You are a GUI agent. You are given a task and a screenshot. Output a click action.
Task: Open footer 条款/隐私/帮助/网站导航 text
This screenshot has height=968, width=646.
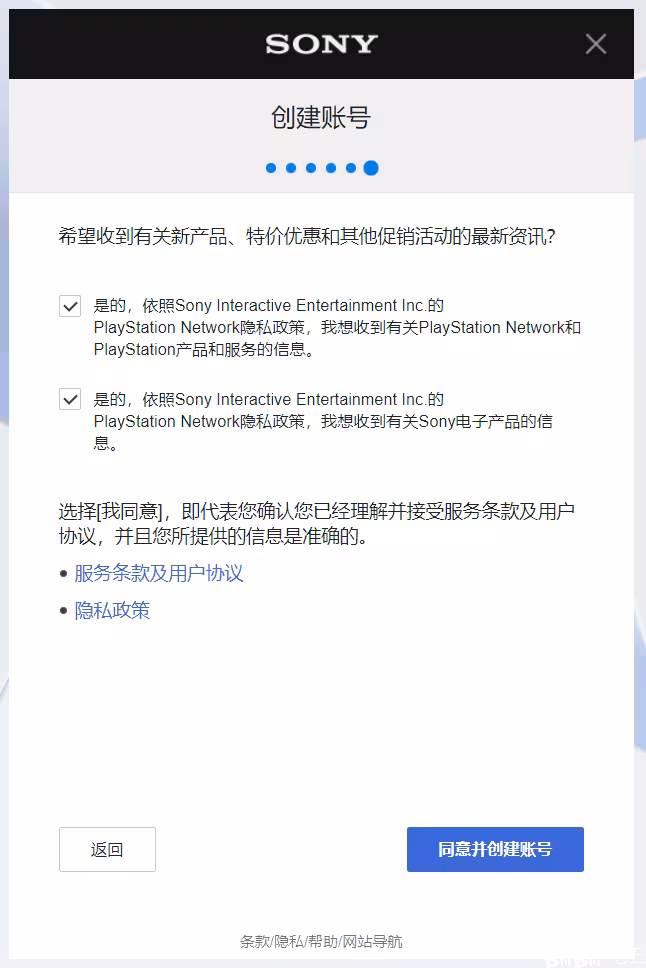coord(321,941)
